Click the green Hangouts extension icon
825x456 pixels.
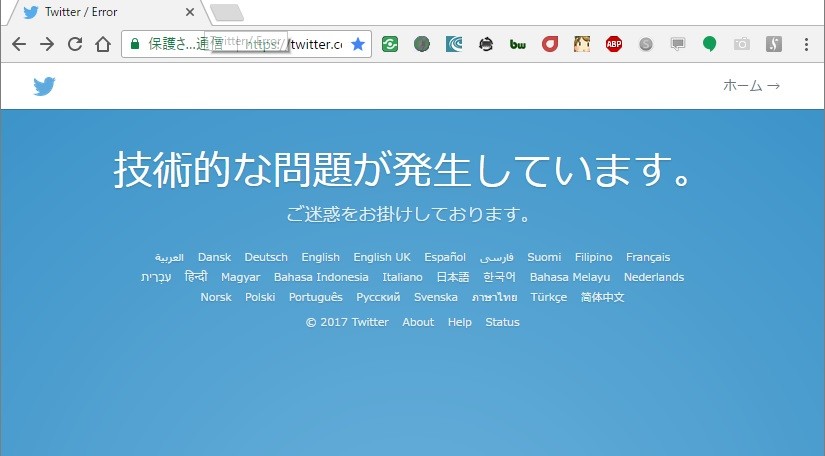[x=709, y=44]
